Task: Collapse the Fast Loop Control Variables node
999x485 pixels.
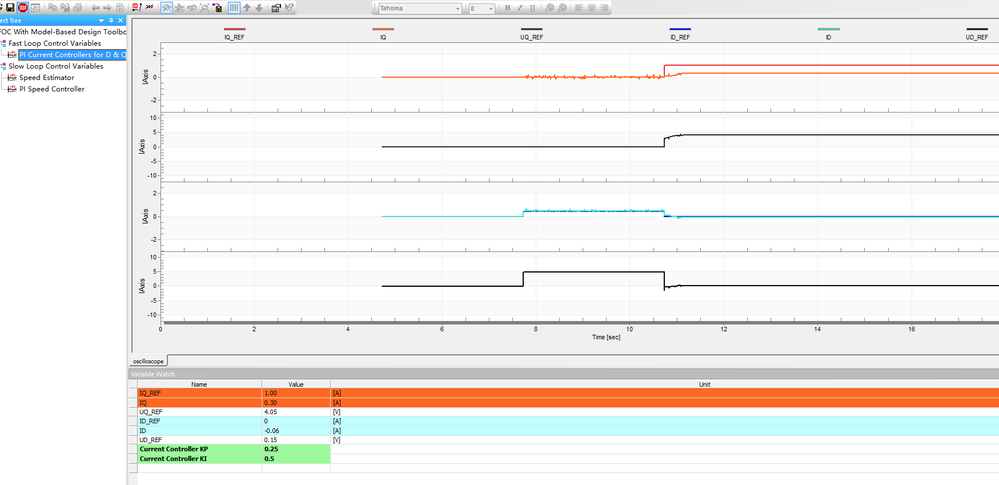Action: (x=3, y=43)
